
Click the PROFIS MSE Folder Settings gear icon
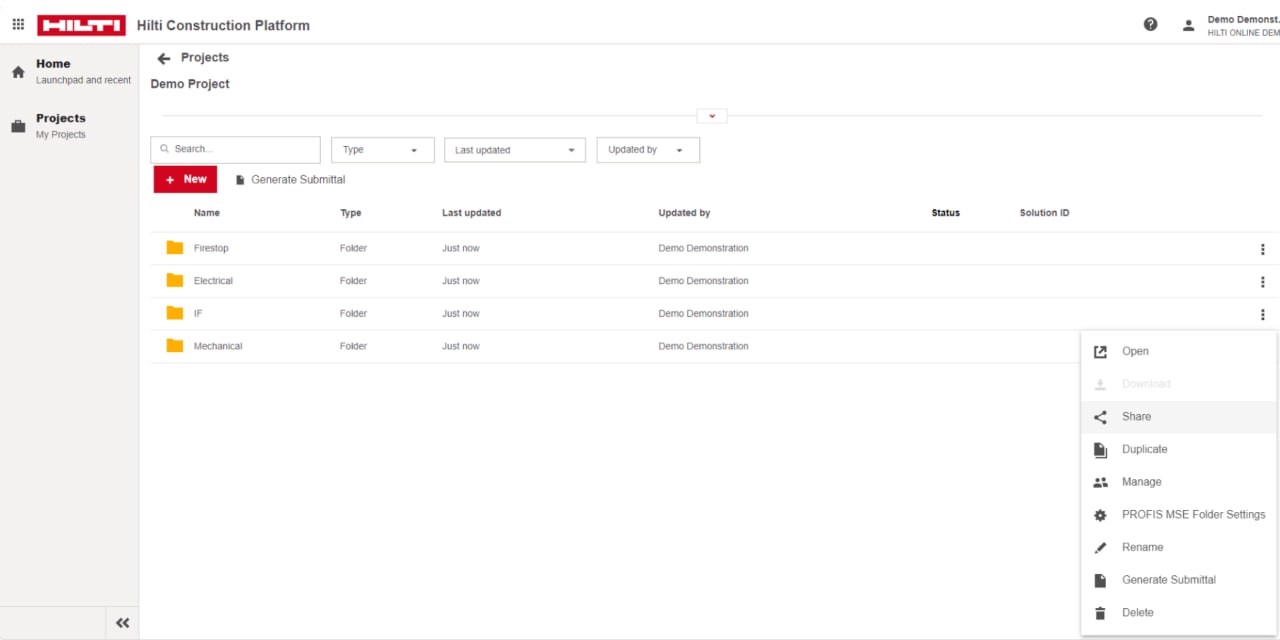[x=1100, y=515]
